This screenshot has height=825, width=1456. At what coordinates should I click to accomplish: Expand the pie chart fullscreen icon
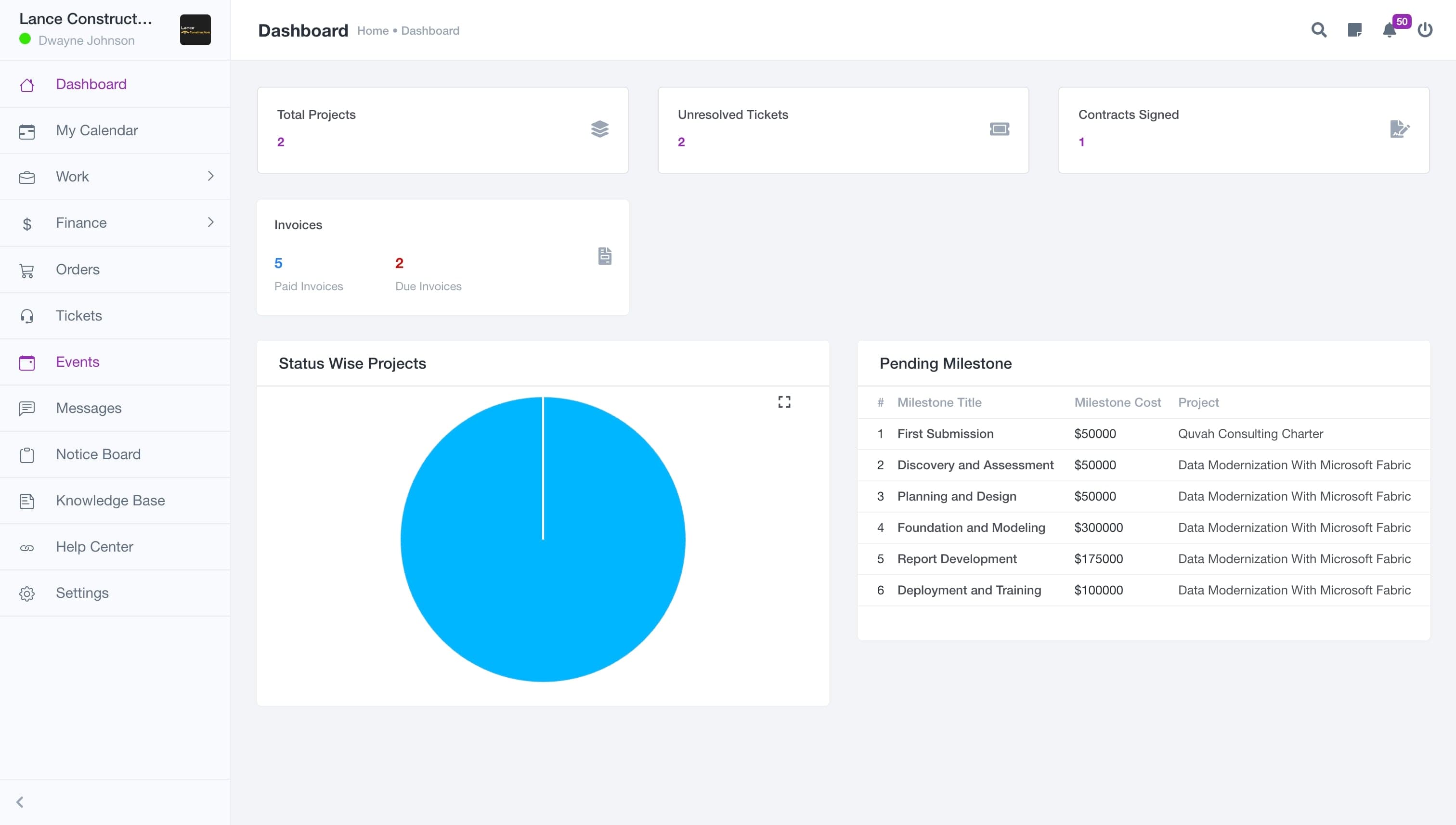tap(784, 402)
